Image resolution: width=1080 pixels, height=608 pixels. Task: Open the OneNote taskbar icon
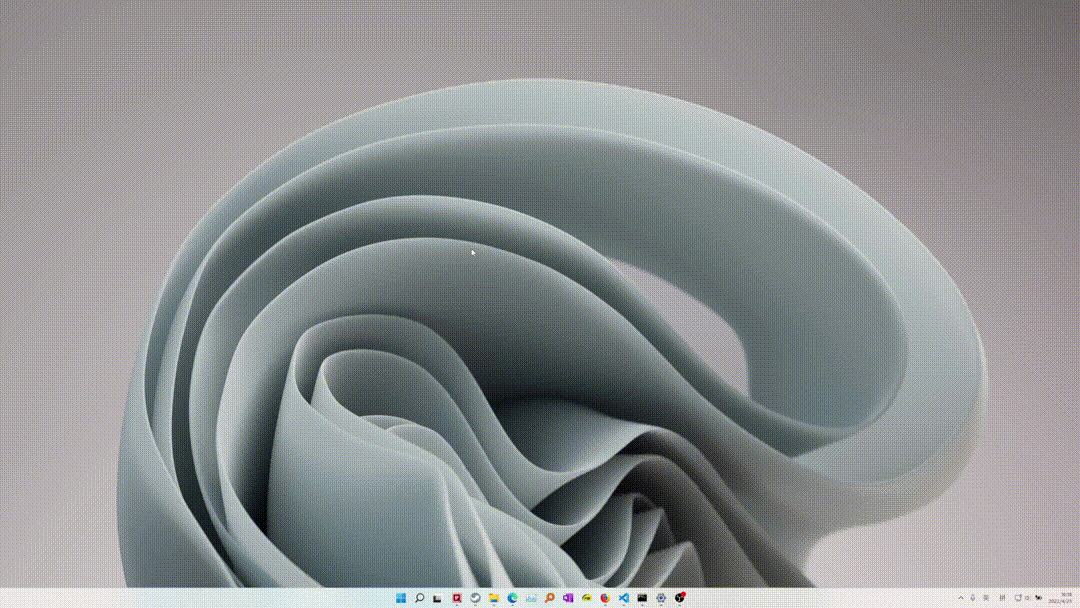pyautogui.click(x=568, y=598)
